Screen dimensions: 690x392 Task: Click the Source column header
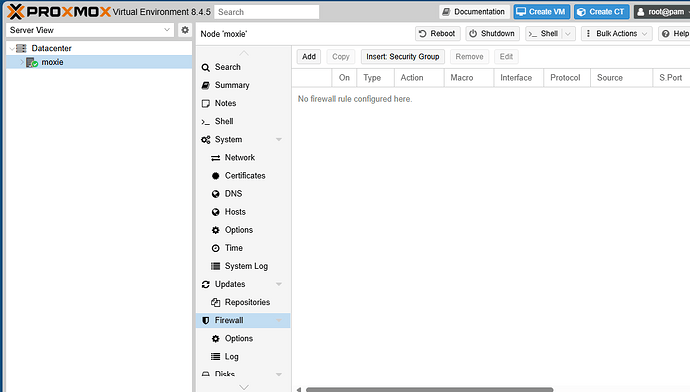click(x=621, y=78)
